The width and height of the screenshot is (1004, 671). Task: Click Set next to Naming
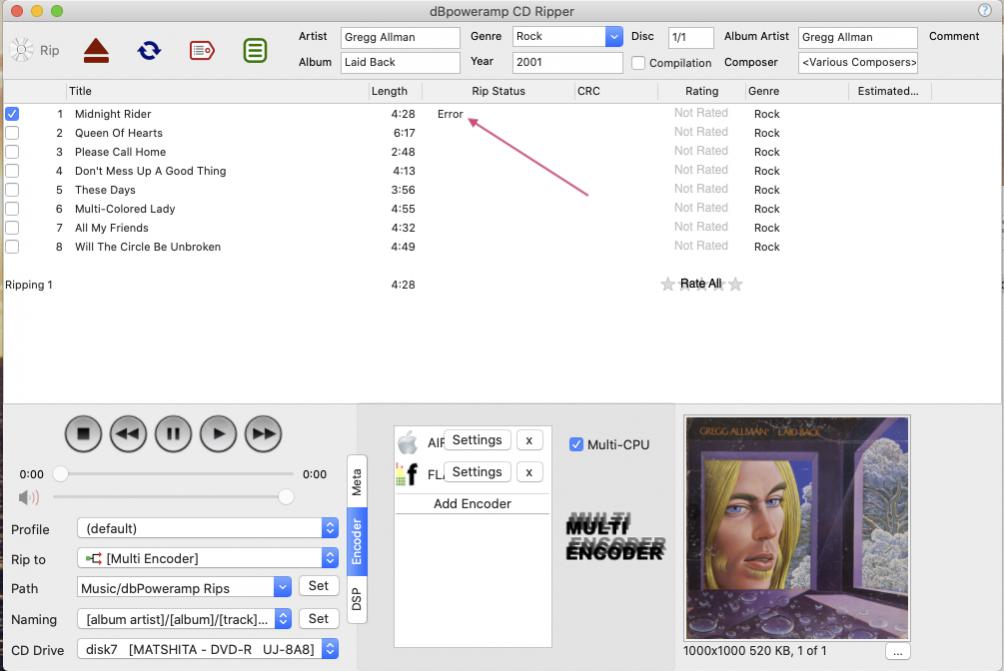click(318, 619)
